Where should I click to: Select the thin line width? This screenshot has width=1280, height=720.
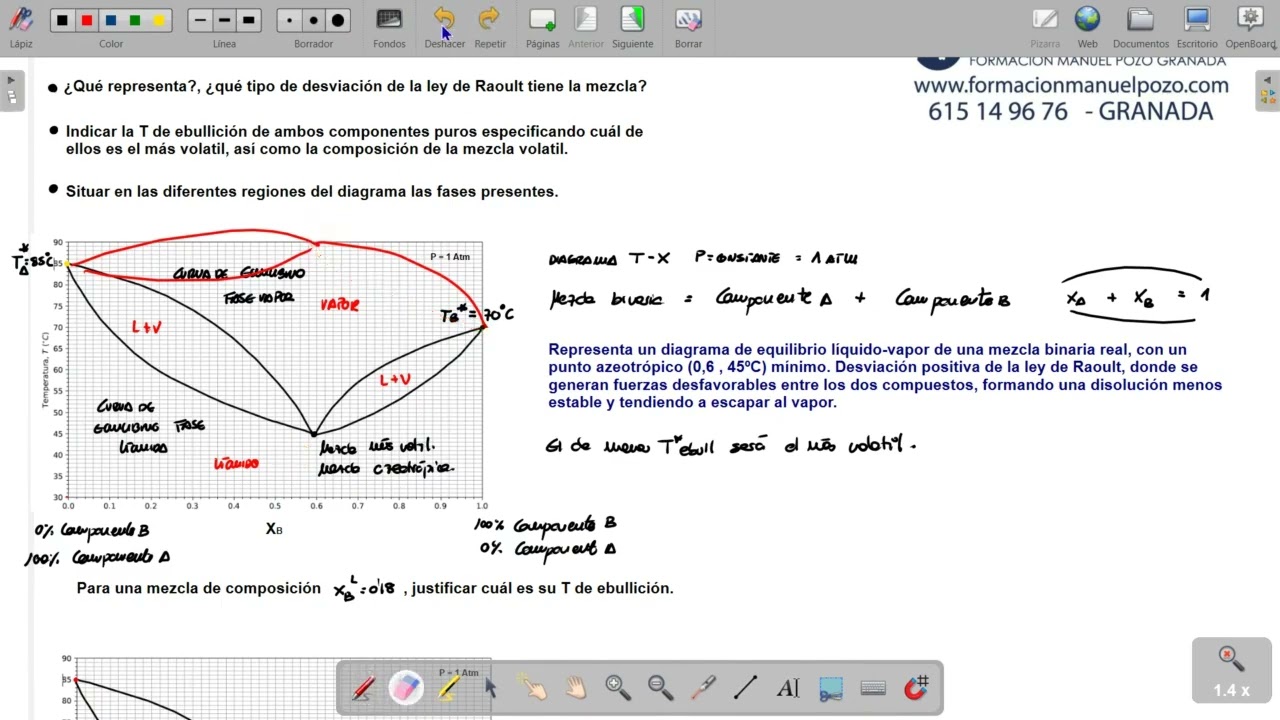(x=201, y=20)
